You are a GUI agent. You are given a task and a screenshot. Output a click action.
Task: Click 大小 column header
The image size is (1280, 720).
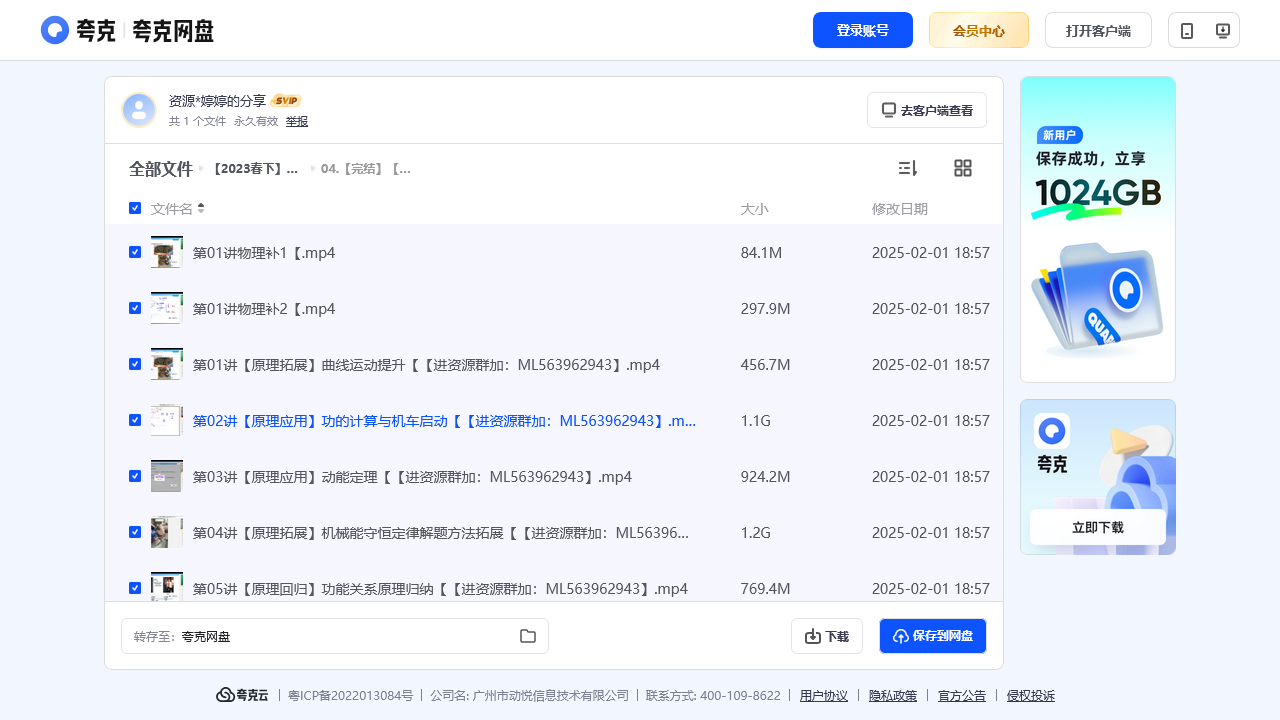pyautogui.click(x=754, y=208)
